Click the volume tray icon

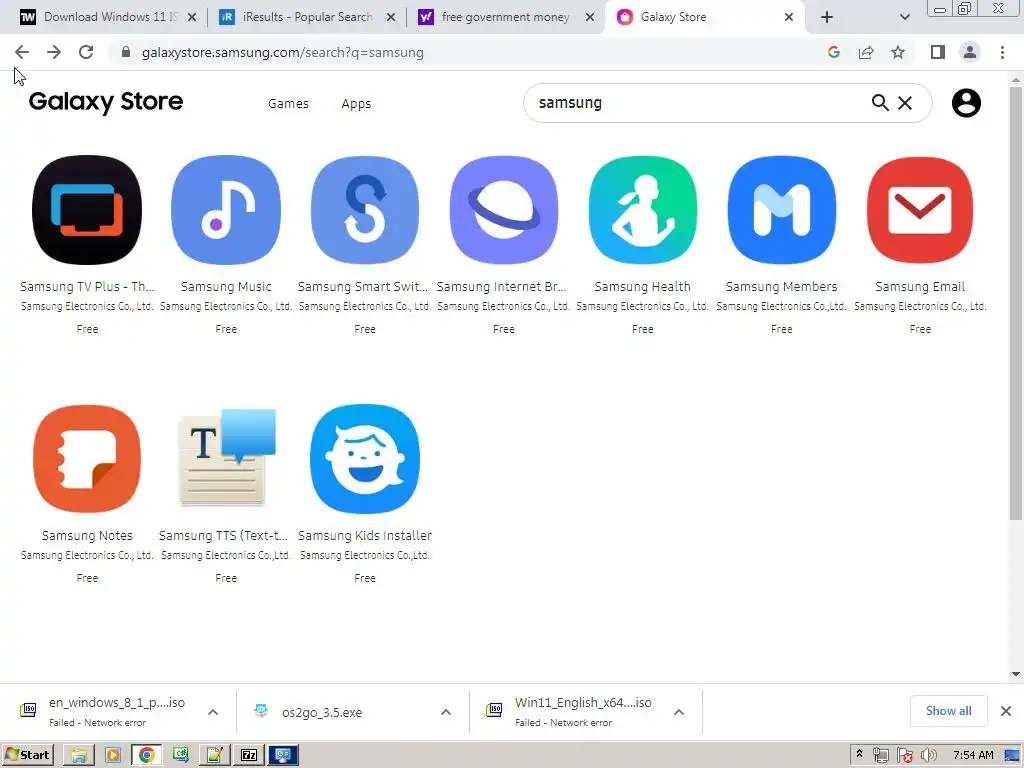click(928, 755)
